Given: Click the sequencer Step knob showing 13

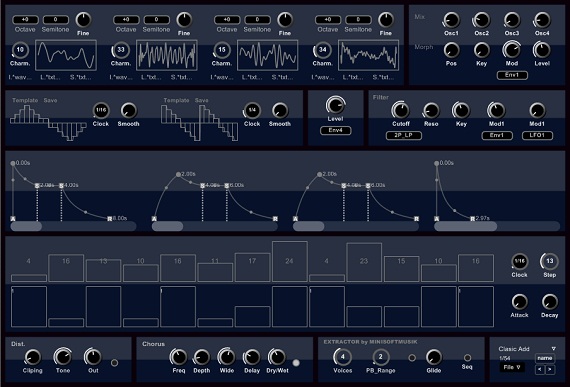Looking at the screenshot, I should (x=550, y=261).
